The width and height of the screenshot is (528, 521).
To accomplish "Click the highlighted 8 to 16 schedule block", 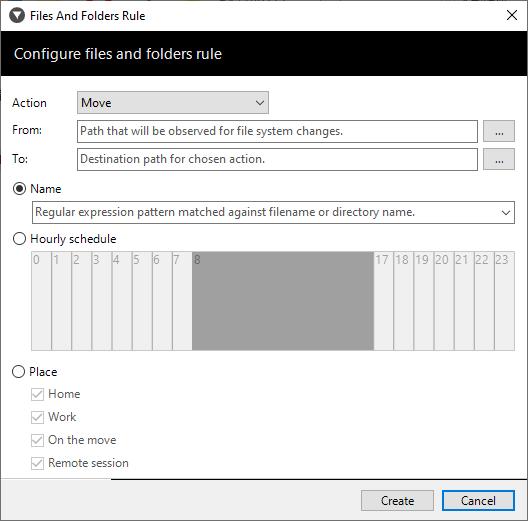I will [283, 301].
